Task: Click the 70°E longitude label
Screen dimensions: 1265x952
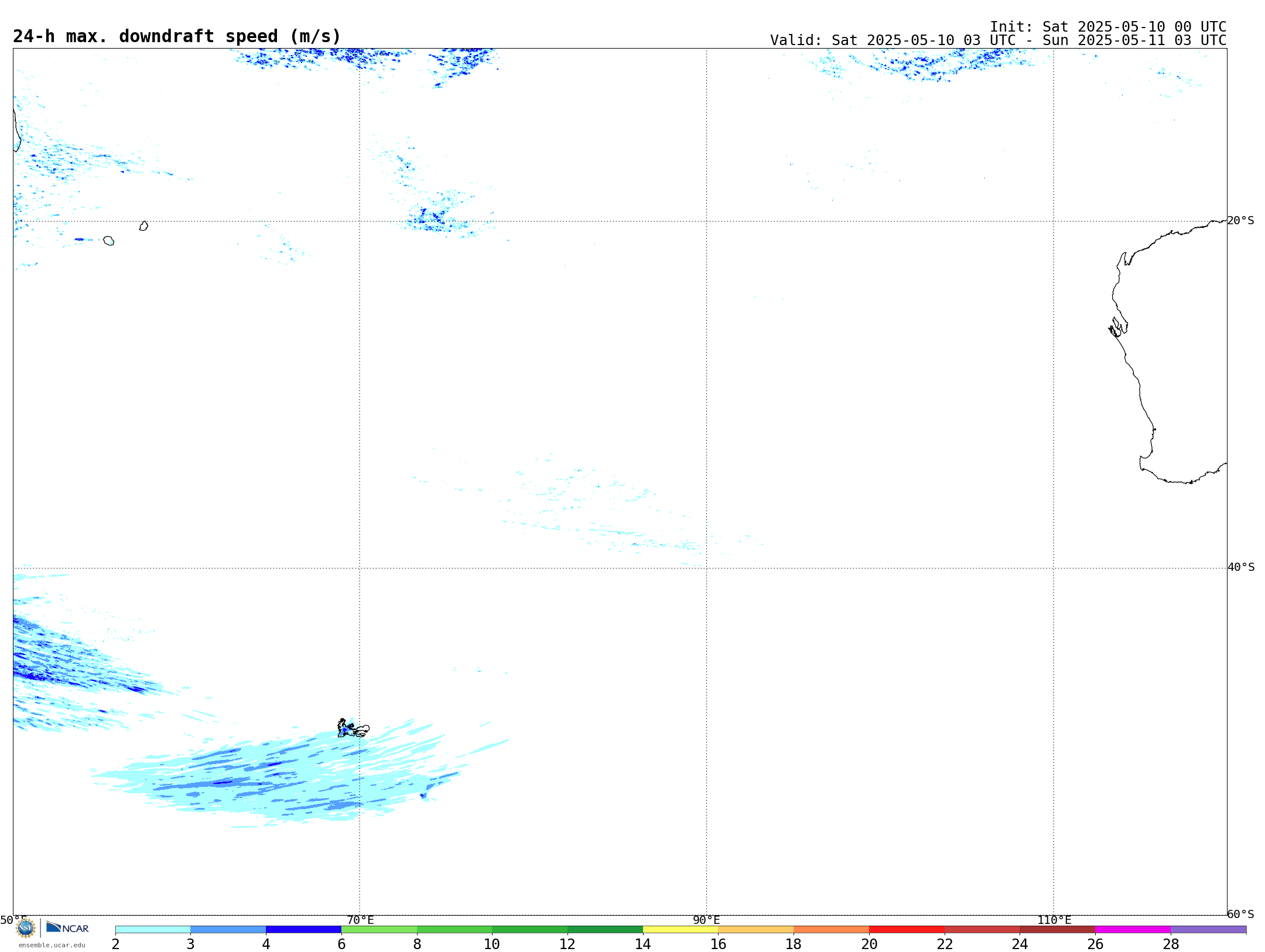Action: (x=360, y=920)
